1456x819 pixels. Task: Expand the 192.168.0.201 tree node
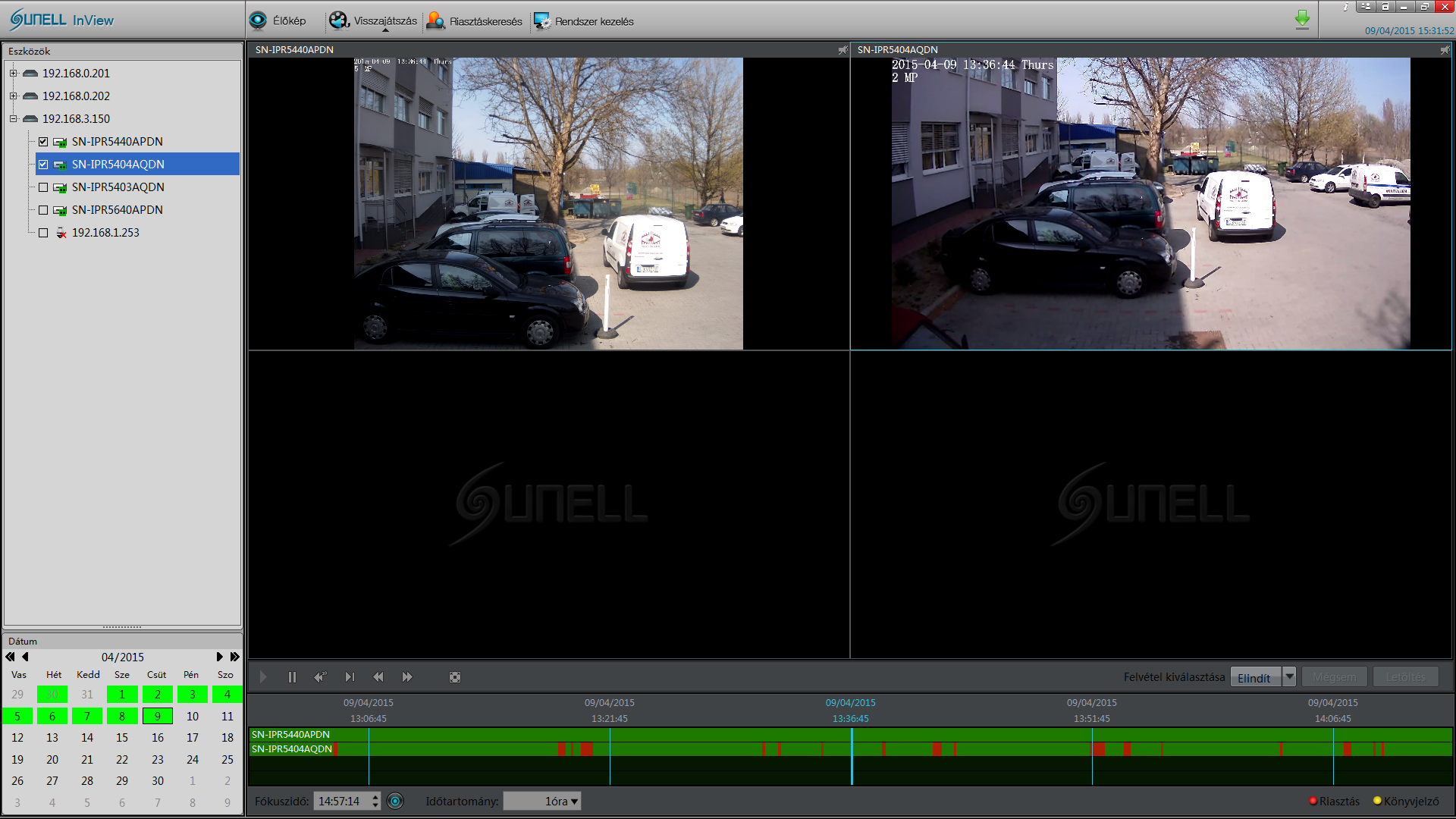click(x=13, y=74)
